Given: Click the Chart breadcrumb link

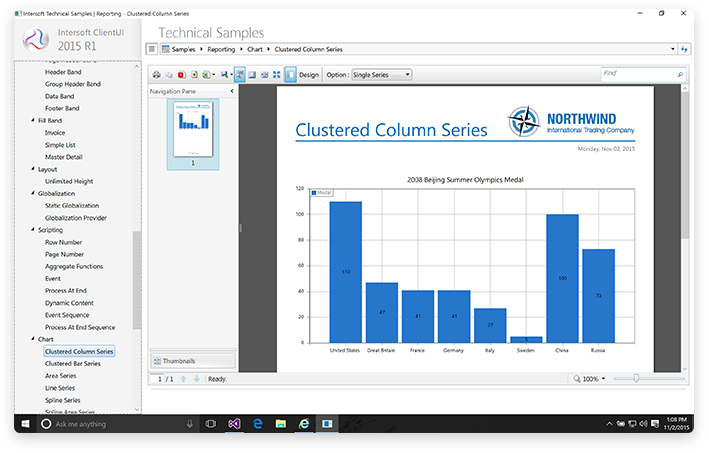Looking at the screenshot, I should pyautogui.click(x=255, y=48).
